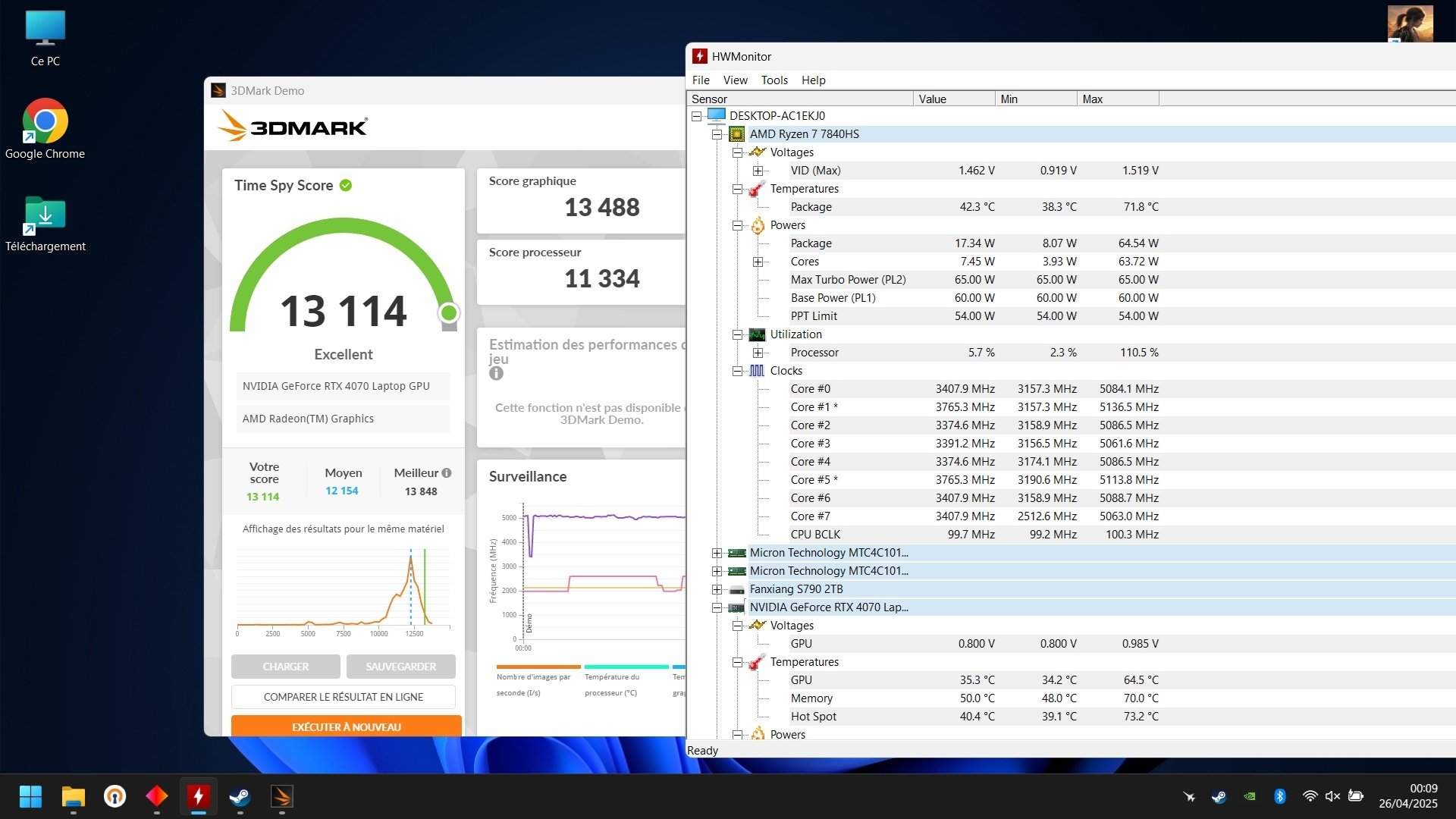Collapse the AMD Ryzen 7 7840HS node

click(x=717, y=134)
